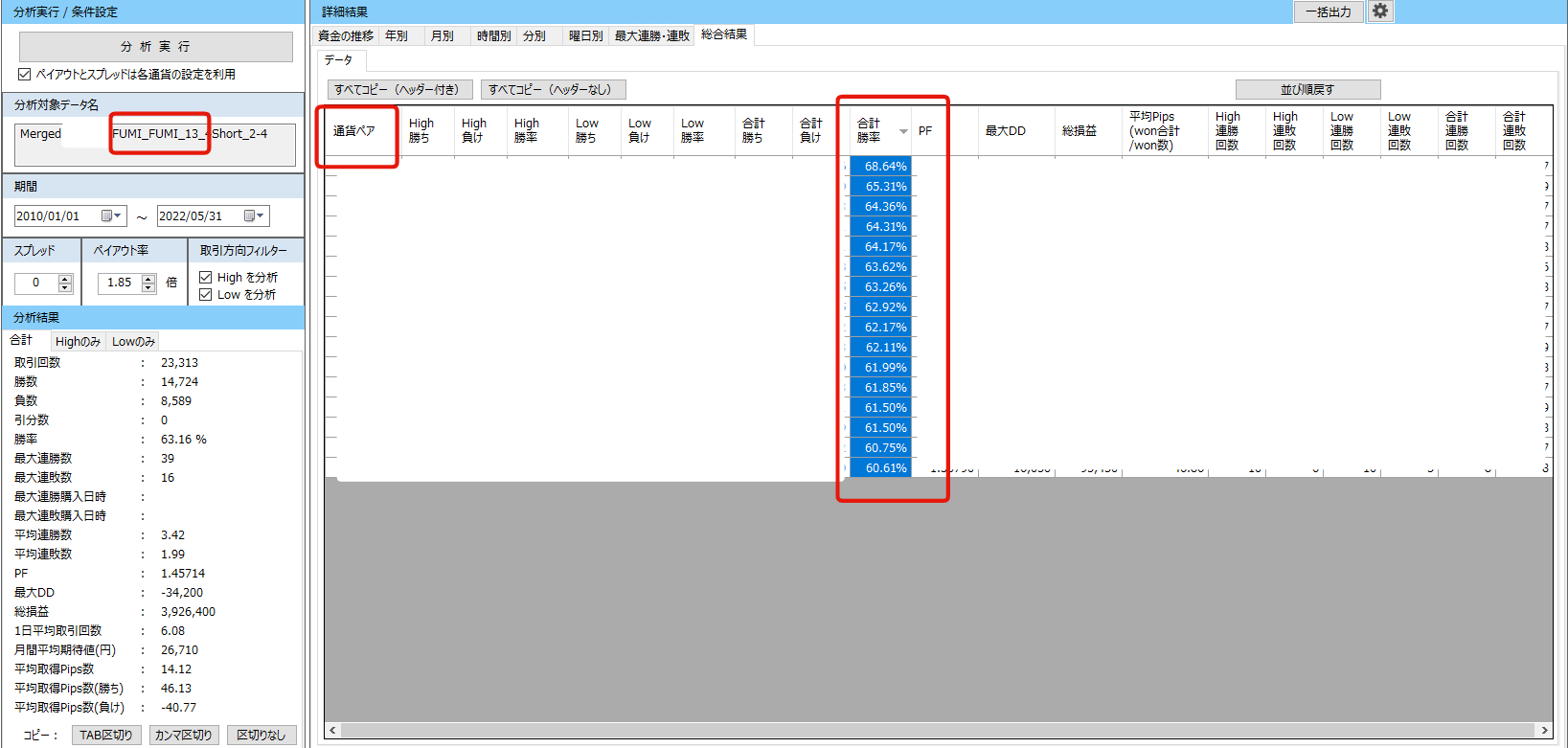
Task: Click すべてコピー（ヘッダー付き） button
Action: pos(400,89)
